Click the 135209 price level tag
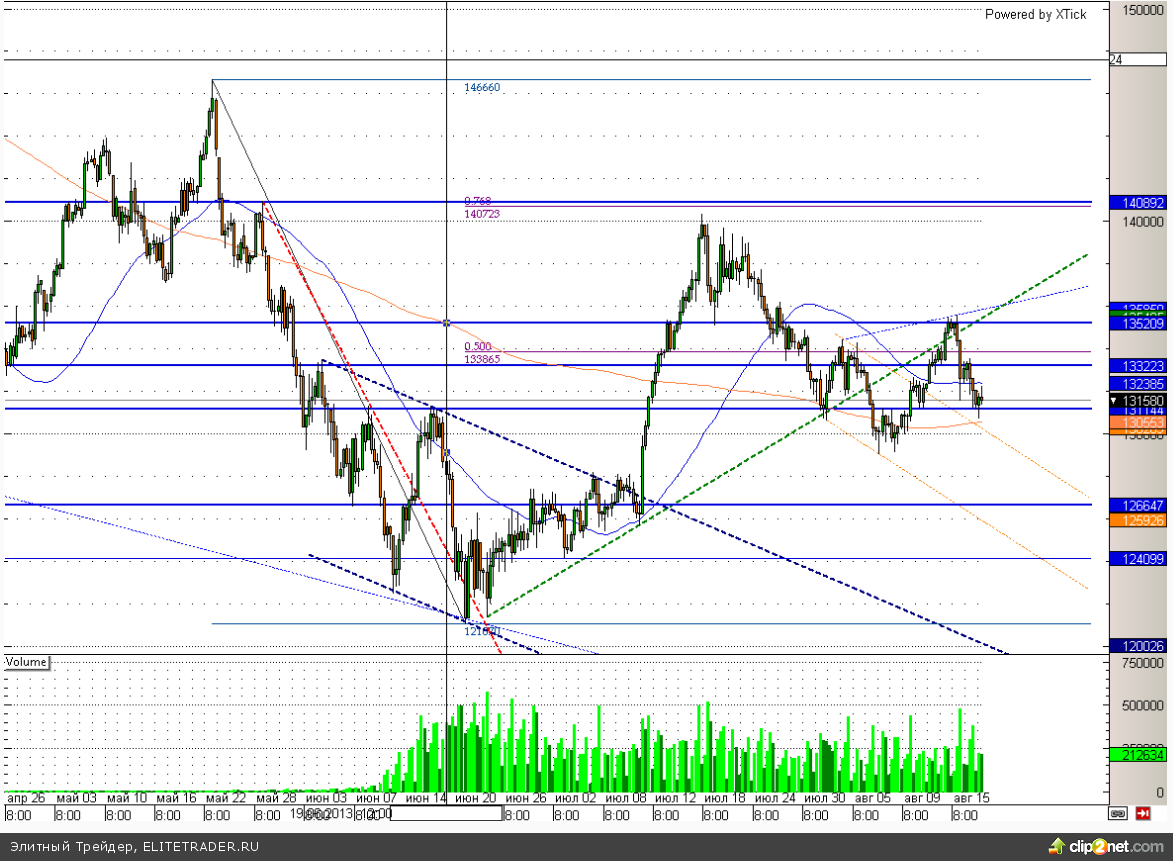1173x861 pixels. click(1139, 323)
